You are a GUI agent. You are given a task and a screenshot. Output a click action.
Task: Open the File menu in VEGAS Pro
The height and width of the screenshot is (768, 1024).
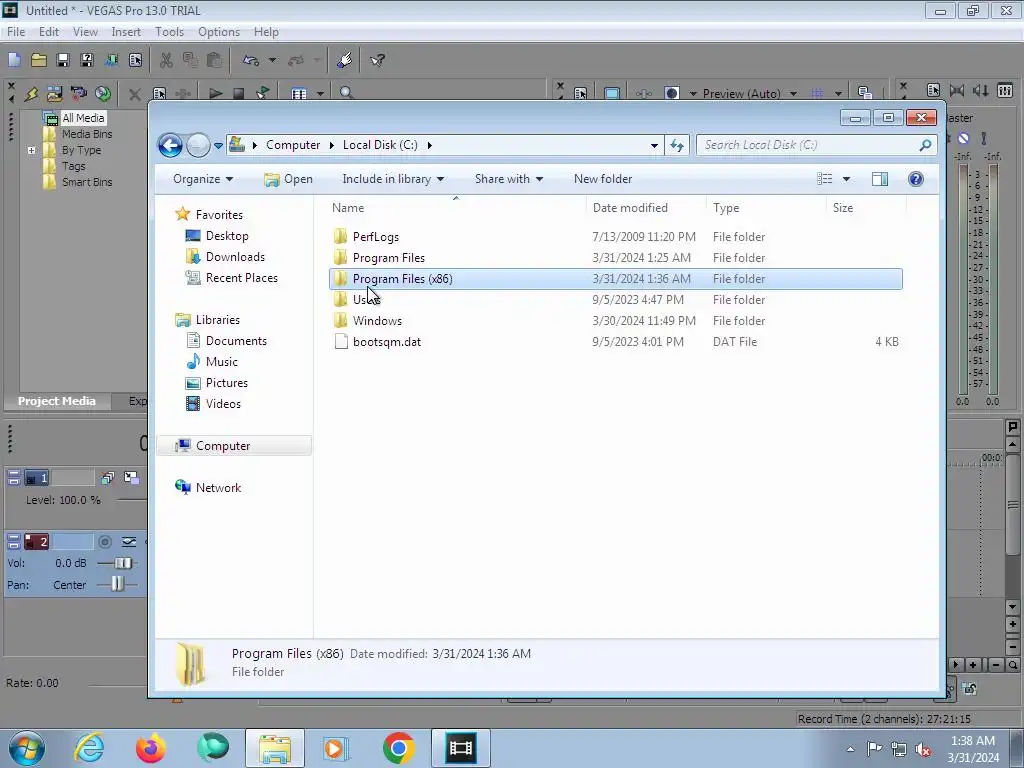16,31
